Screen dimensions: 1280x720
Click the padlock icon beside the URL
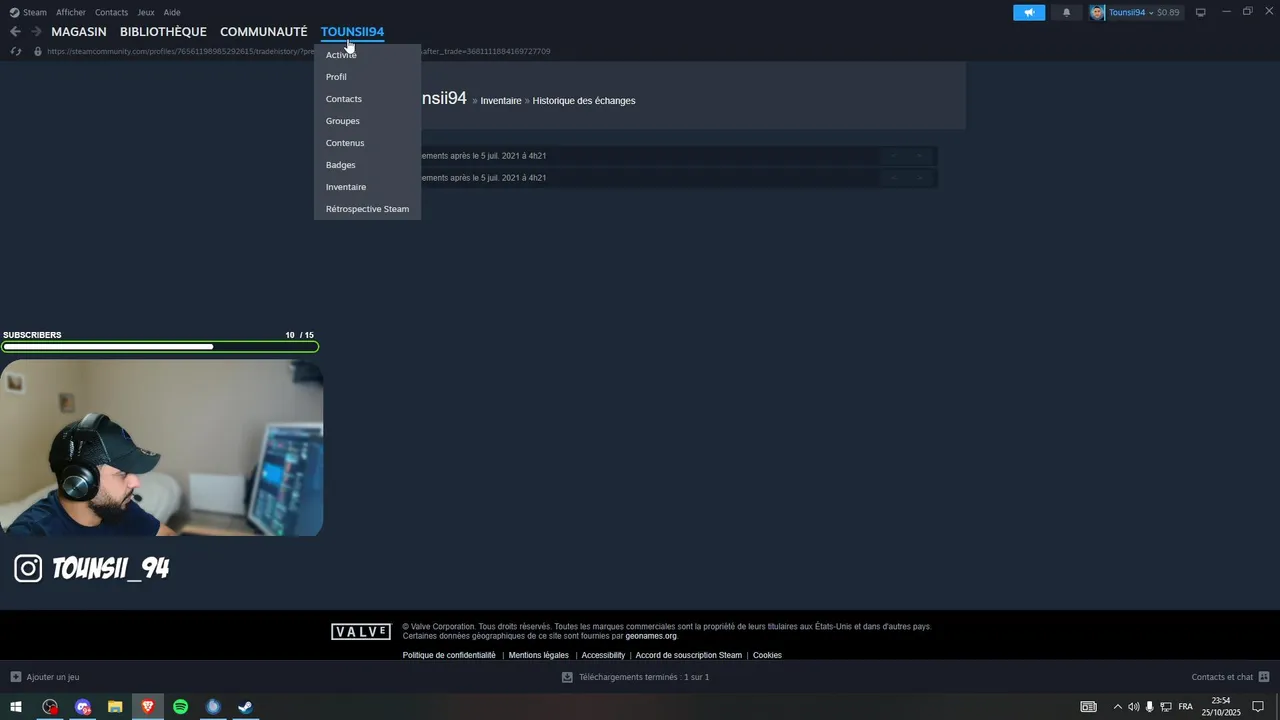(x=38, y=51)
